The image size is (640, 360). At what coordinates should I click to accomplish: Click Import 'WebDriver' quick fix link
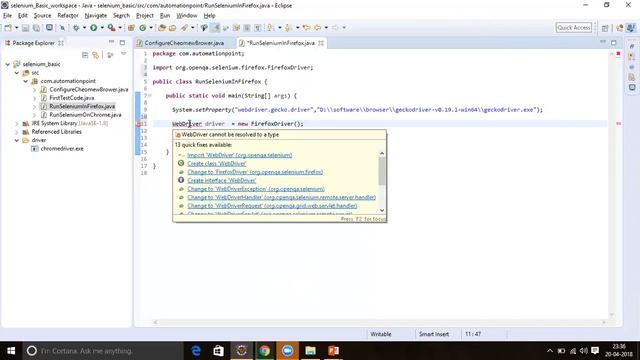coord(240,155)
